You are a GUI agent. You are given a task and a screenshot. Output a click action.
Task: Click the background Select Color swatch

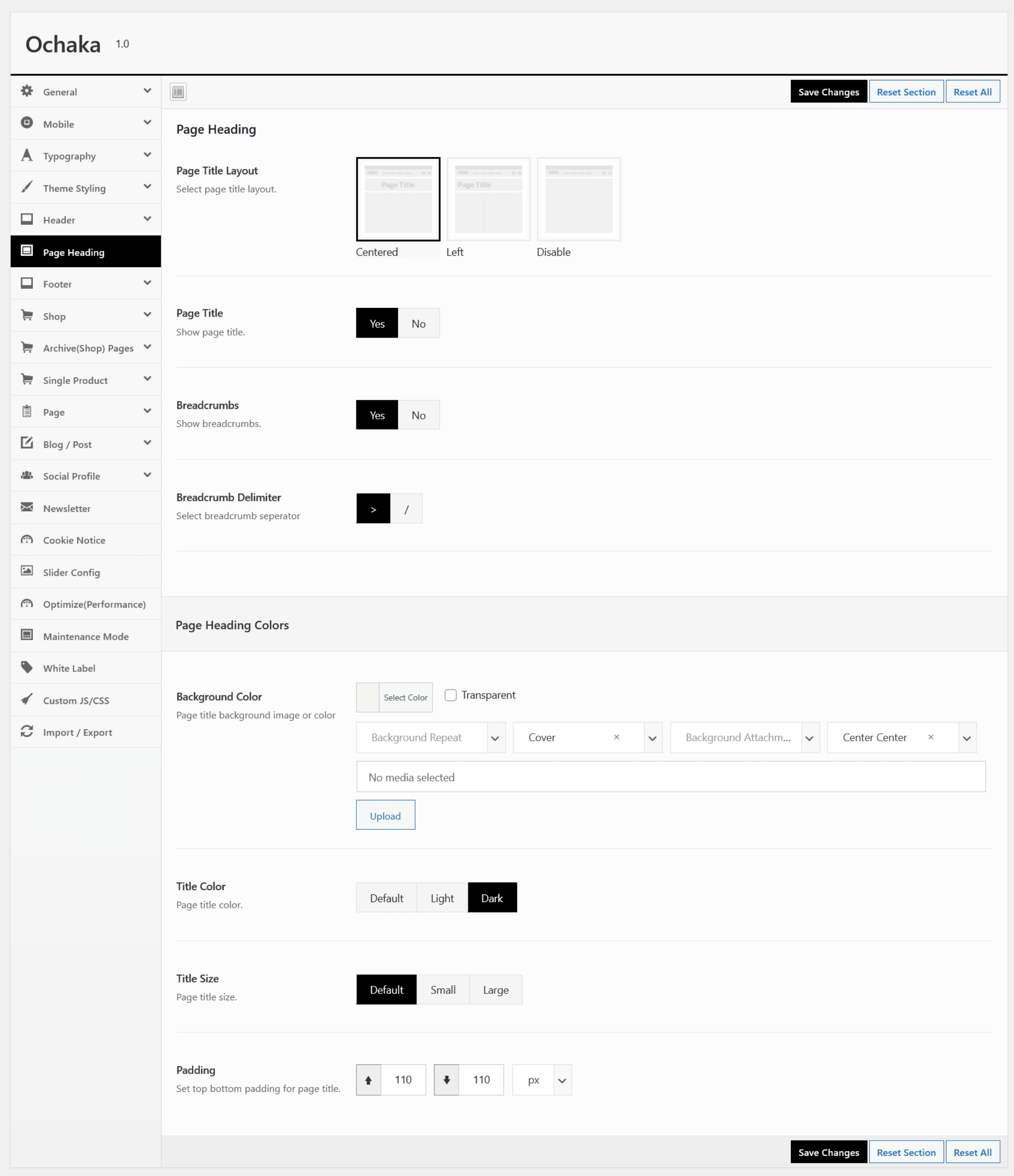[368, 698]
